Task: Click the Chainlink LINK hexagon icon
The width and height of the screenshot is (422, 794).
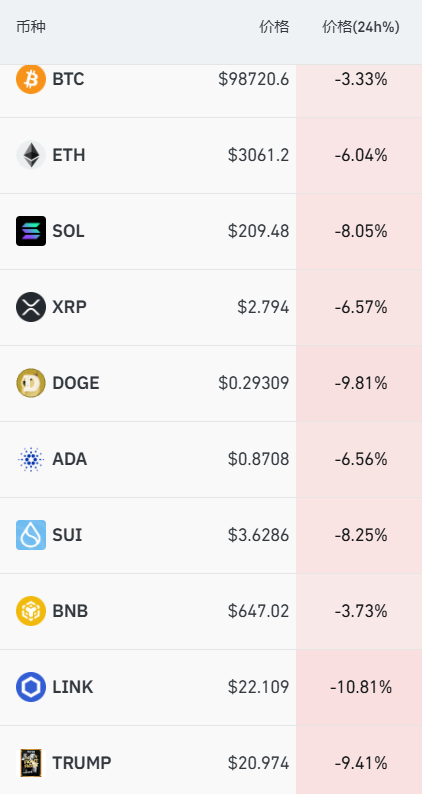Action: [x=31, y=687]
